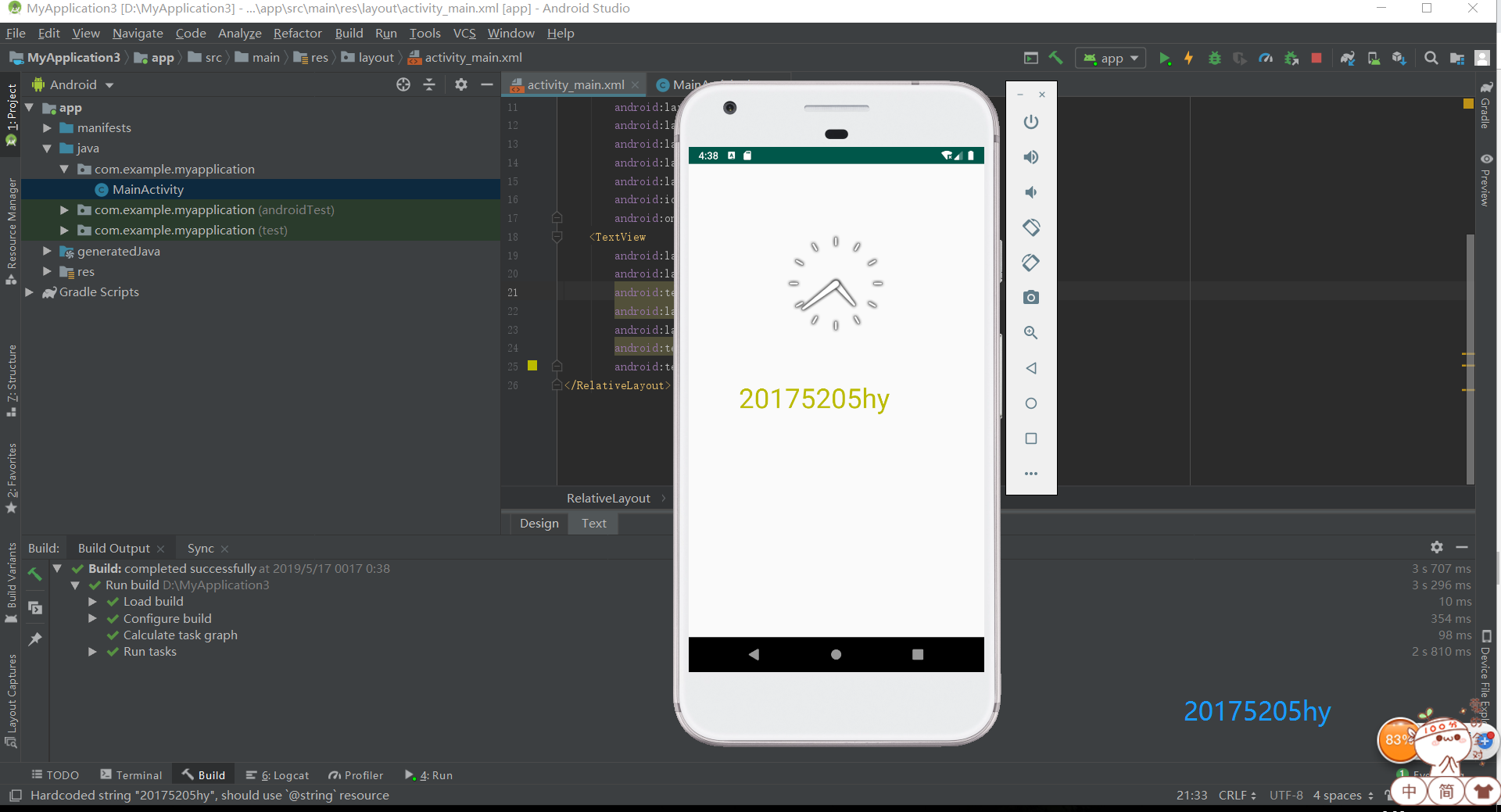The width and height of the screenshot is (1501, 812).
Task: Open emulator extended controls (three dots)
Action: (x=1031, y=474)
